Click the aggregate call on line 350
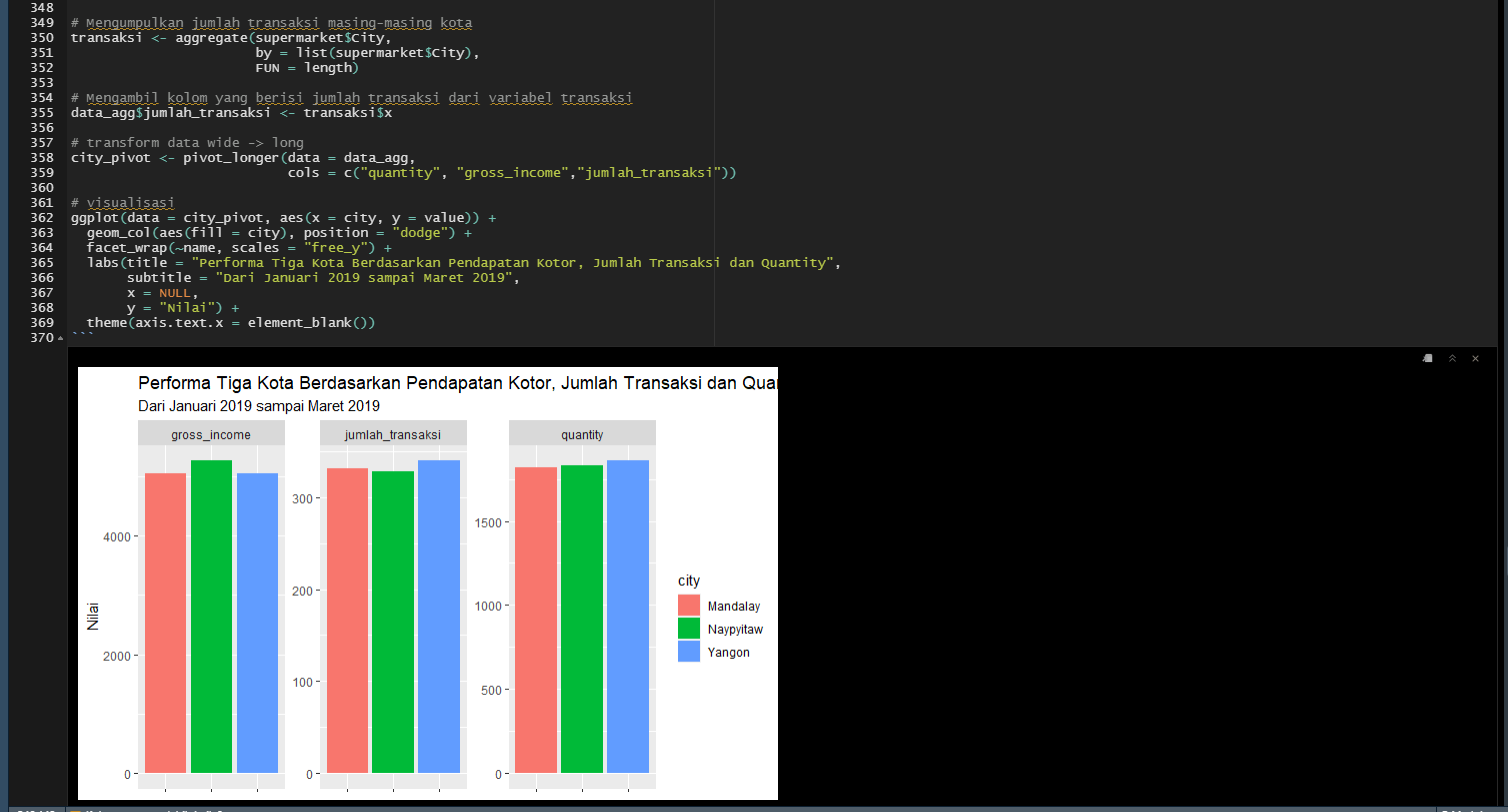Viewport: 1508px width, 812px height. pyautogui.click(x=212, y=37)
